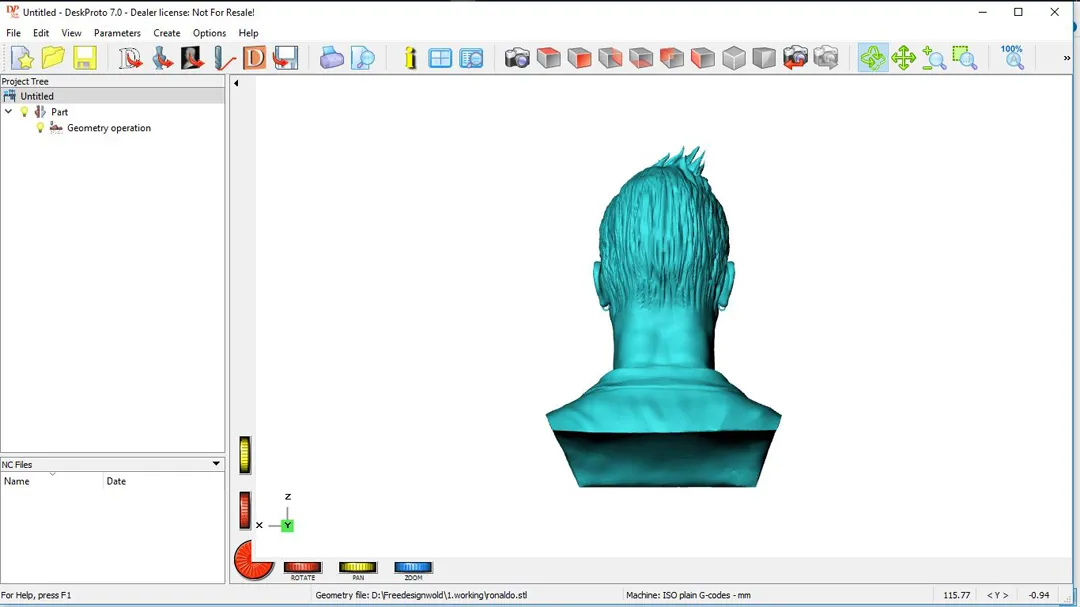1080x607 pixels.
Task: Collapse the Part tree node
Action: click(9, 112)
